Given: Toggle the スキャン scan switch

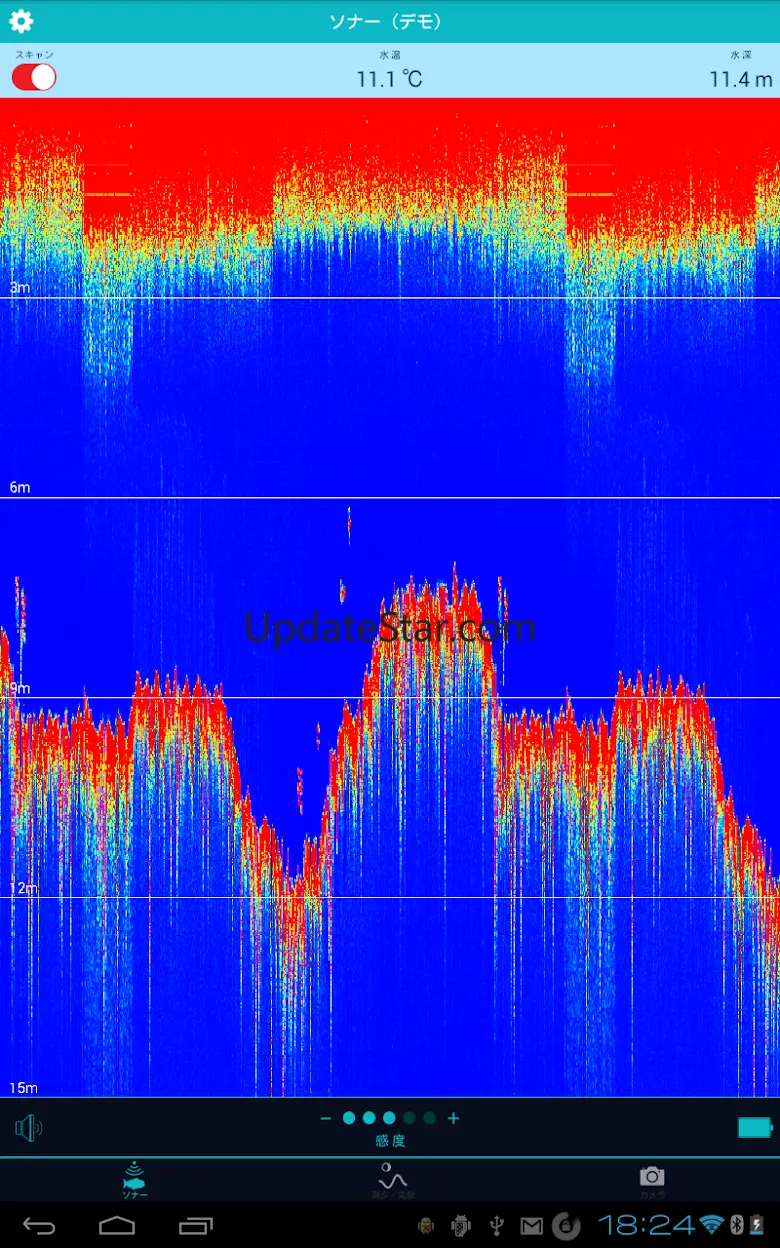Looking at the screenshot, I should click(x=34, y=77).
